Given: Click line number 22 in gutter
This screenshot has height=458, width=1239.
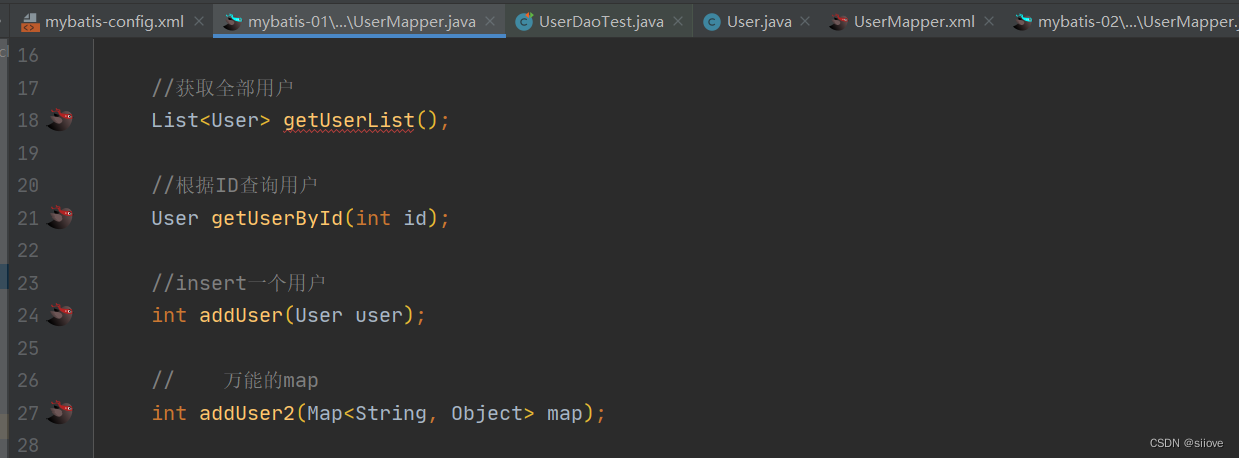Looking at the screenshot, I should [28, 250].
